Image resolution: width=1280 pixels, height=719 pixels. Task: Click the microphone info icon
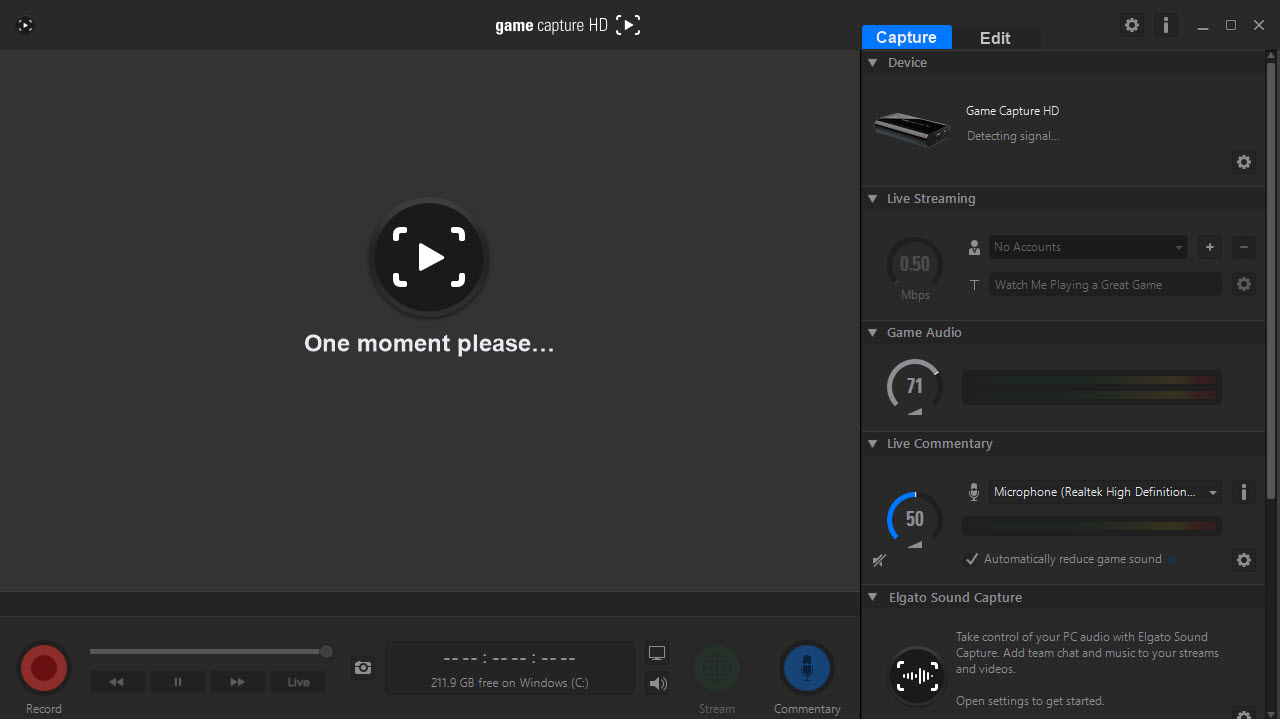(1244, 492)
